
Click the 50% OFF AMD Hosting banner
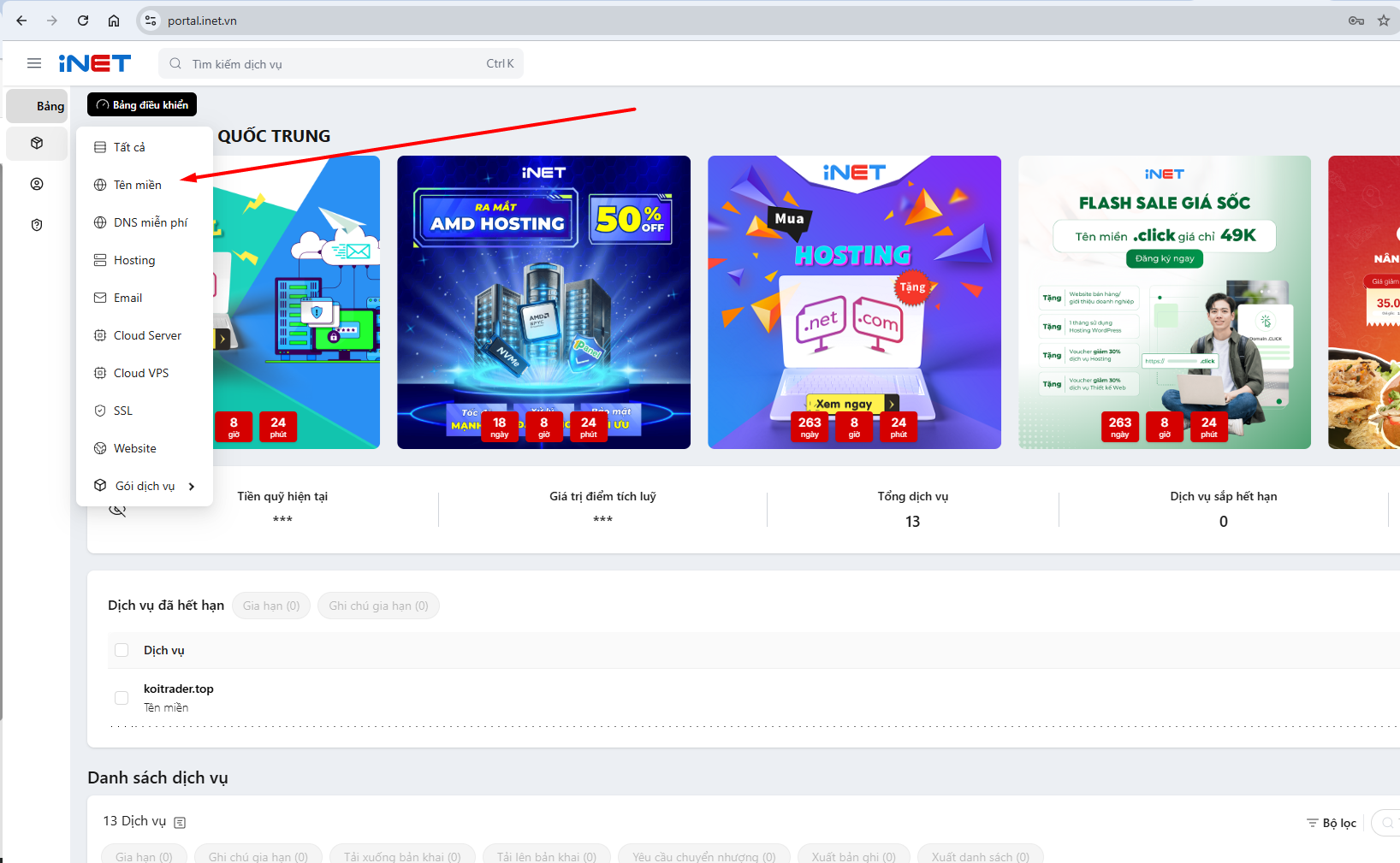tap(543, 301)
